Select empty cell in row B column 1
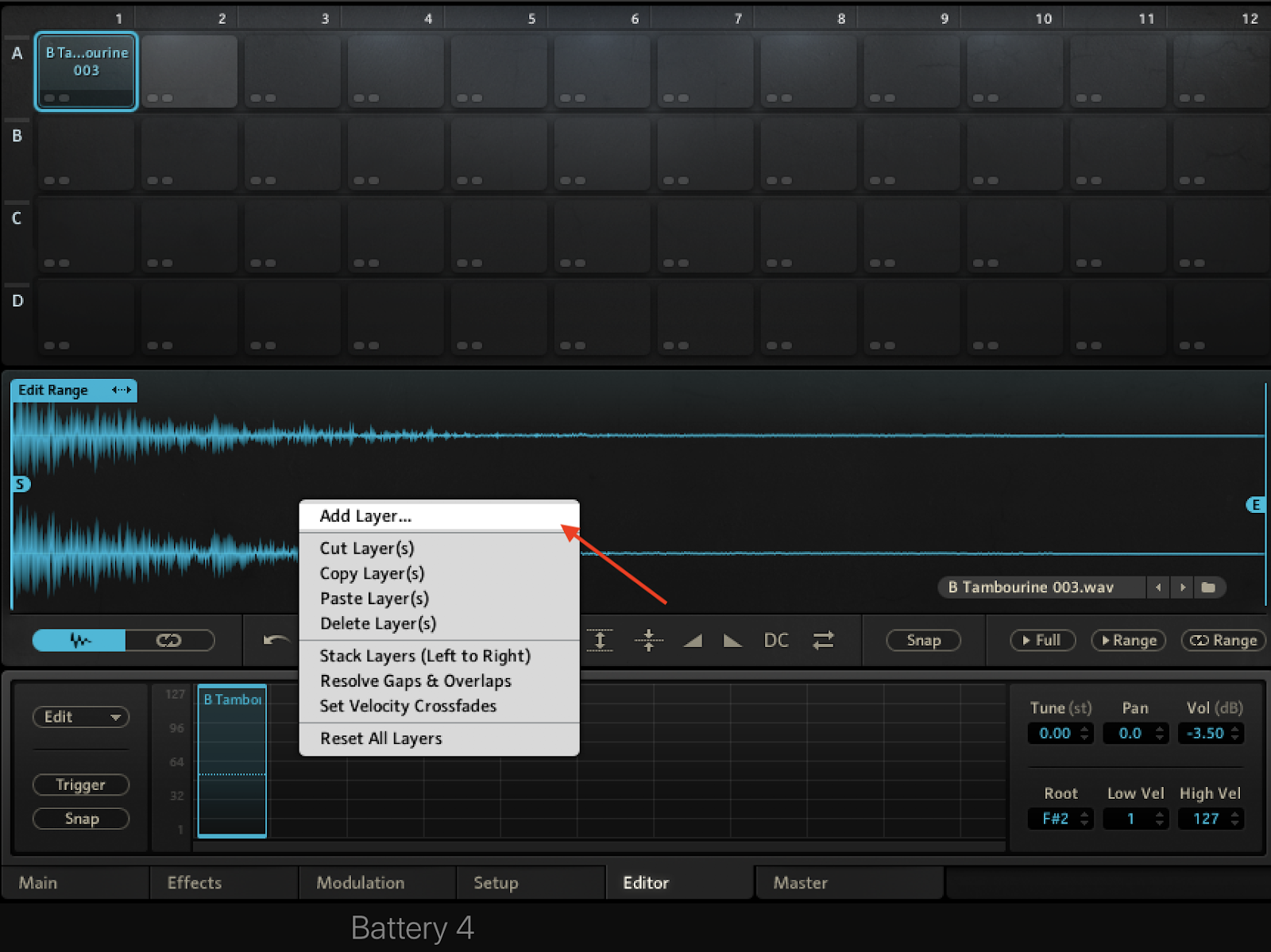Viewport: 1271px width, 952px height. [x=87, y=154]
